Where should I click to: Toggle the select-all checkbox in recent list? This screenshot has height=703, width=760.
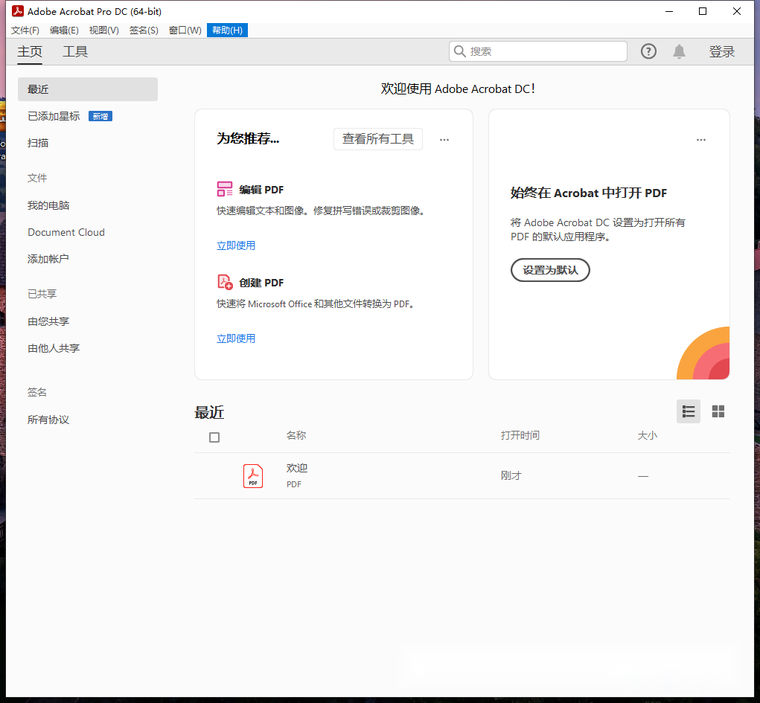[214, 437]
